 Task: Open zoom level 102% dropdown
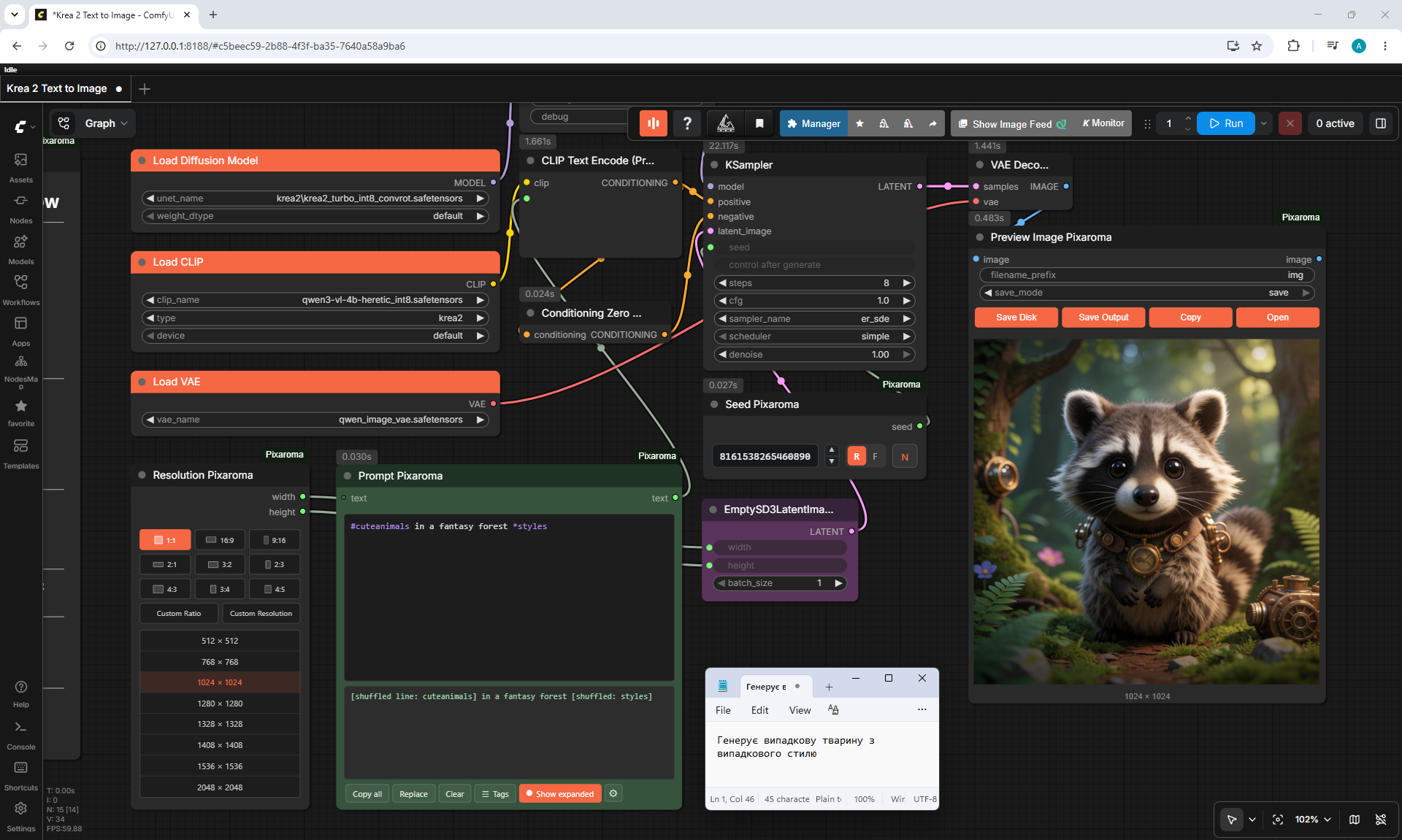tap(1312, 820)
